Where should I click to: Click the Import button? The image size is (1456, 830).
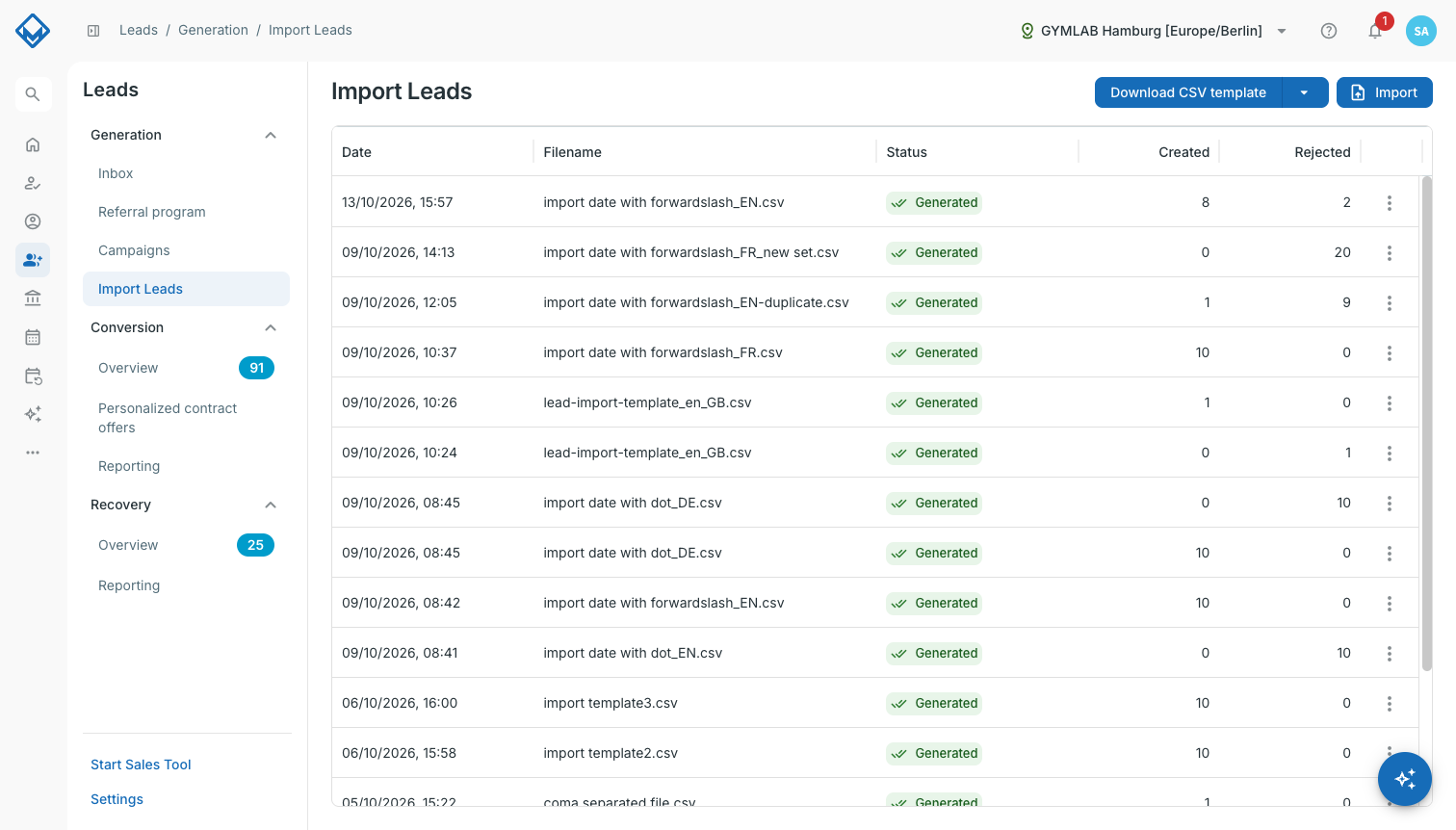1385,92
